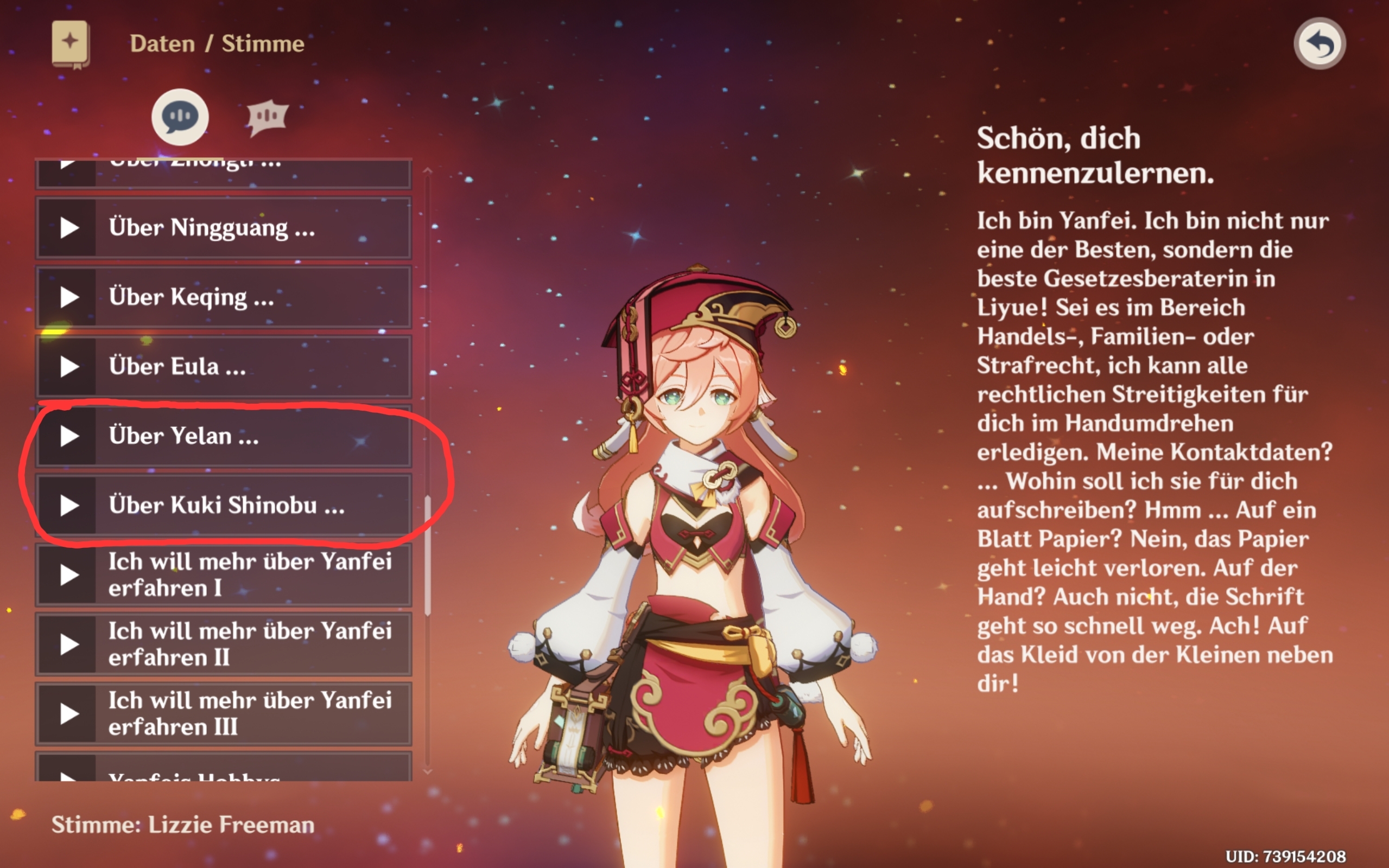
Task: Select the story voice-over speech bubble tab
Action: point(180,117)
